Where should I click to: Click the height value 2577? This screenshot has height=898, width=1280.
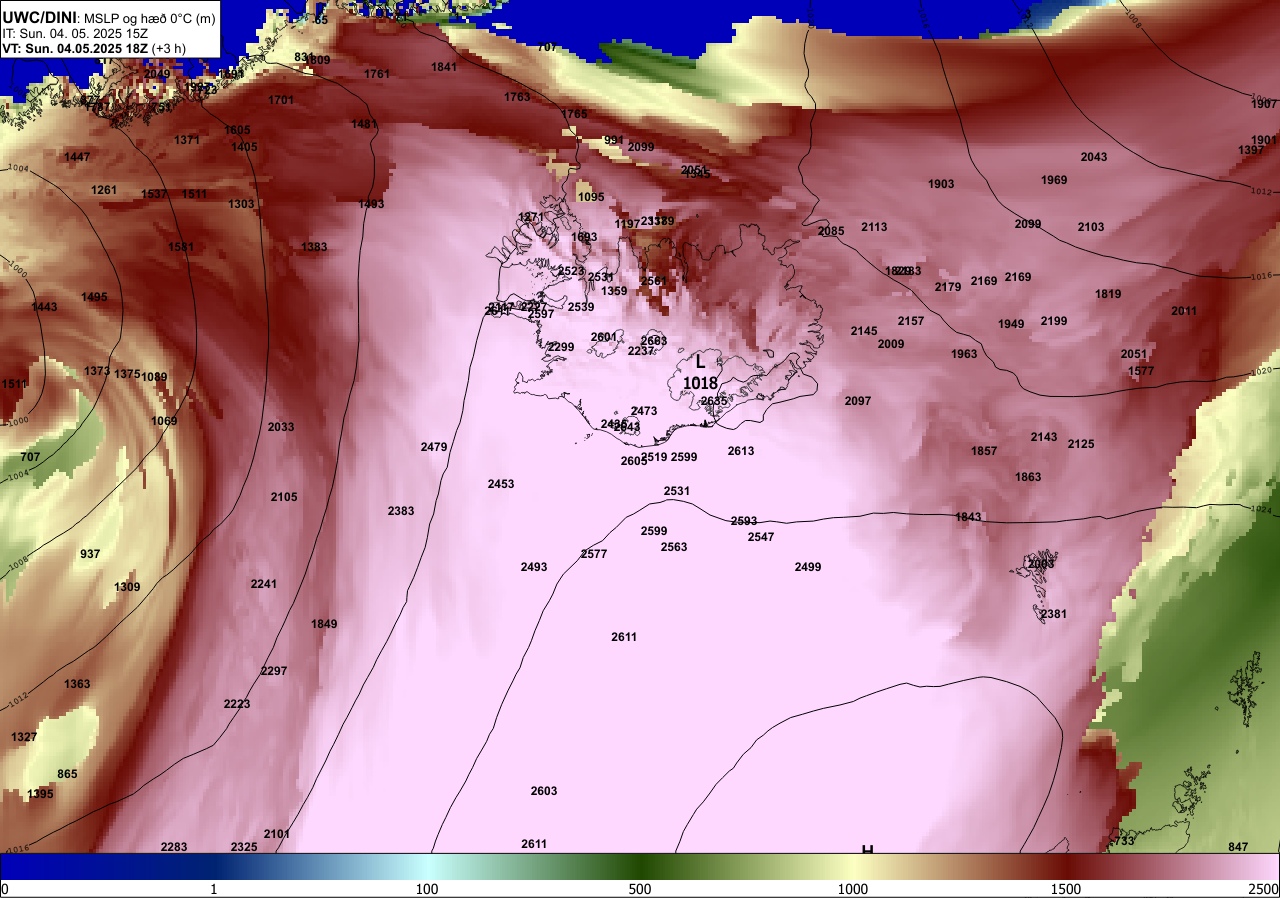click(594, 554)
